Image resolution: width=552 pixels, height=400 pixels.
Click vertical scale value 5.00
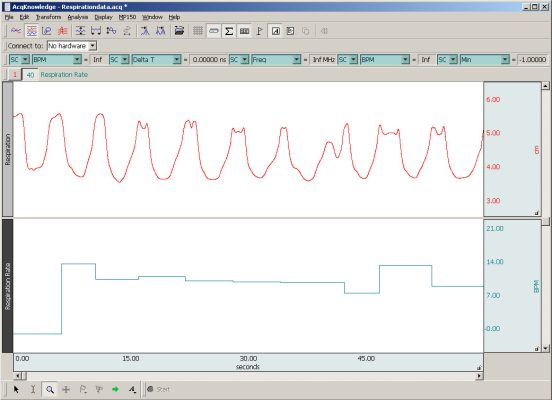click(493, 133)
